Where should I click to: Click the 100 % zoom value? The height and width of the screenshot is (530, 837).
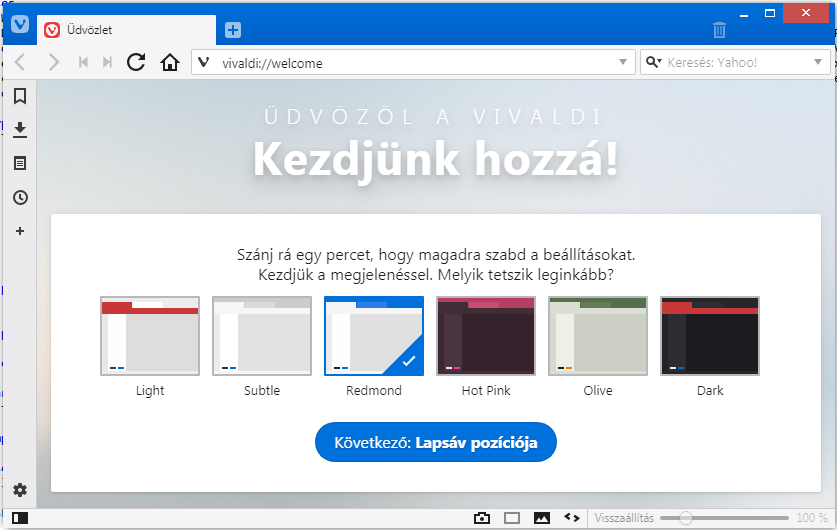tap(812, 518)
